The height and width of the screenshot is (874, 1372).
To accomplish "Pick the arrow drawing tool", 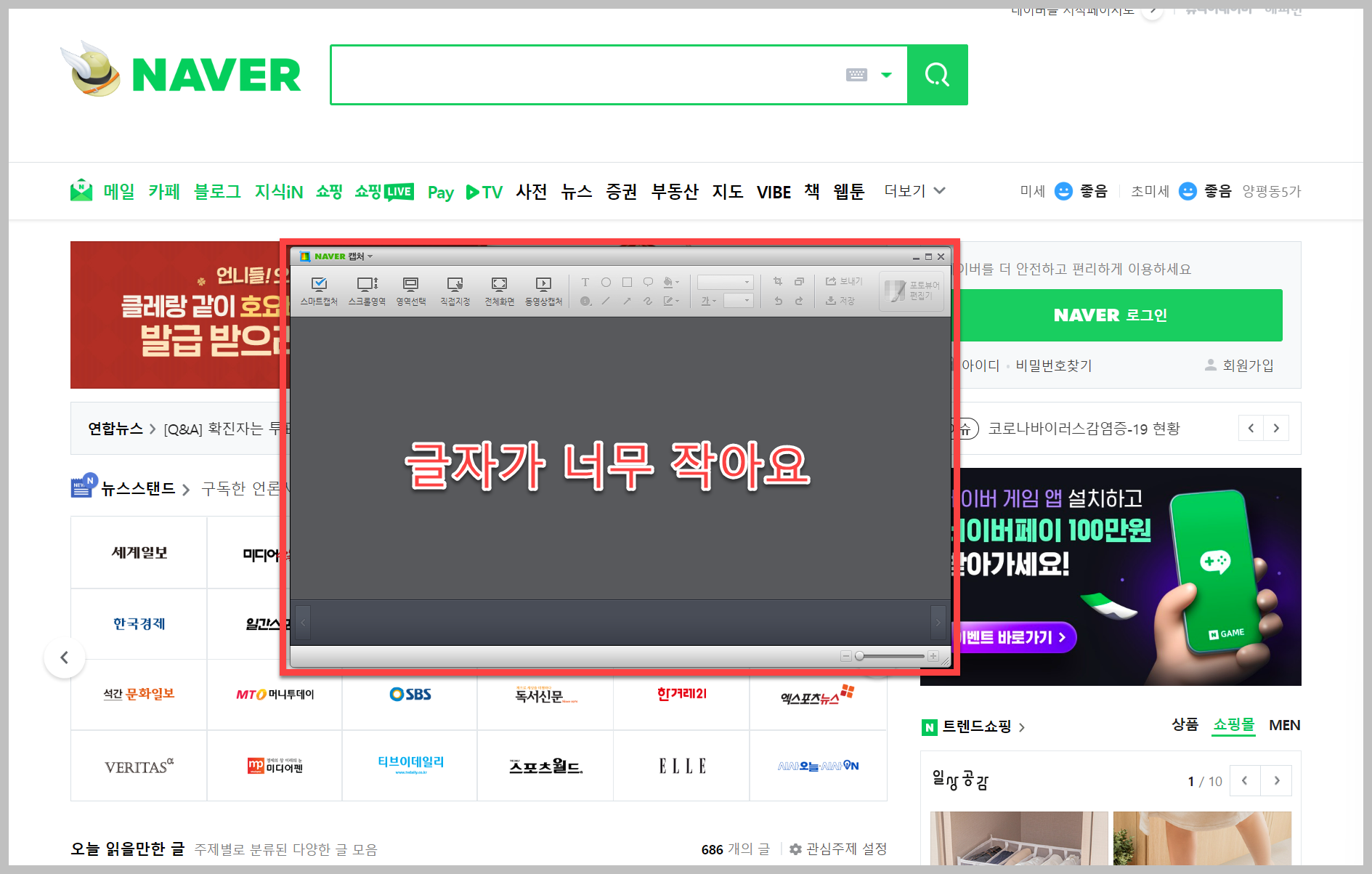I will (x=627, y=301).
